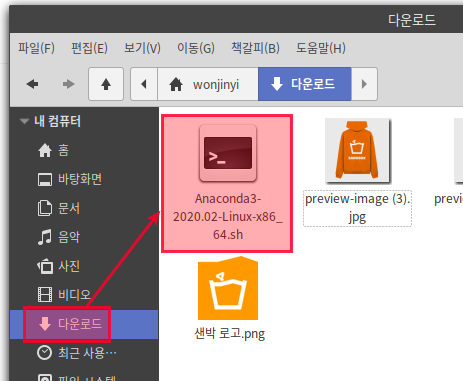Screen dimensions: 463x381
Task: Go to parent folder using up arrow
Action: tap(106, 84)
